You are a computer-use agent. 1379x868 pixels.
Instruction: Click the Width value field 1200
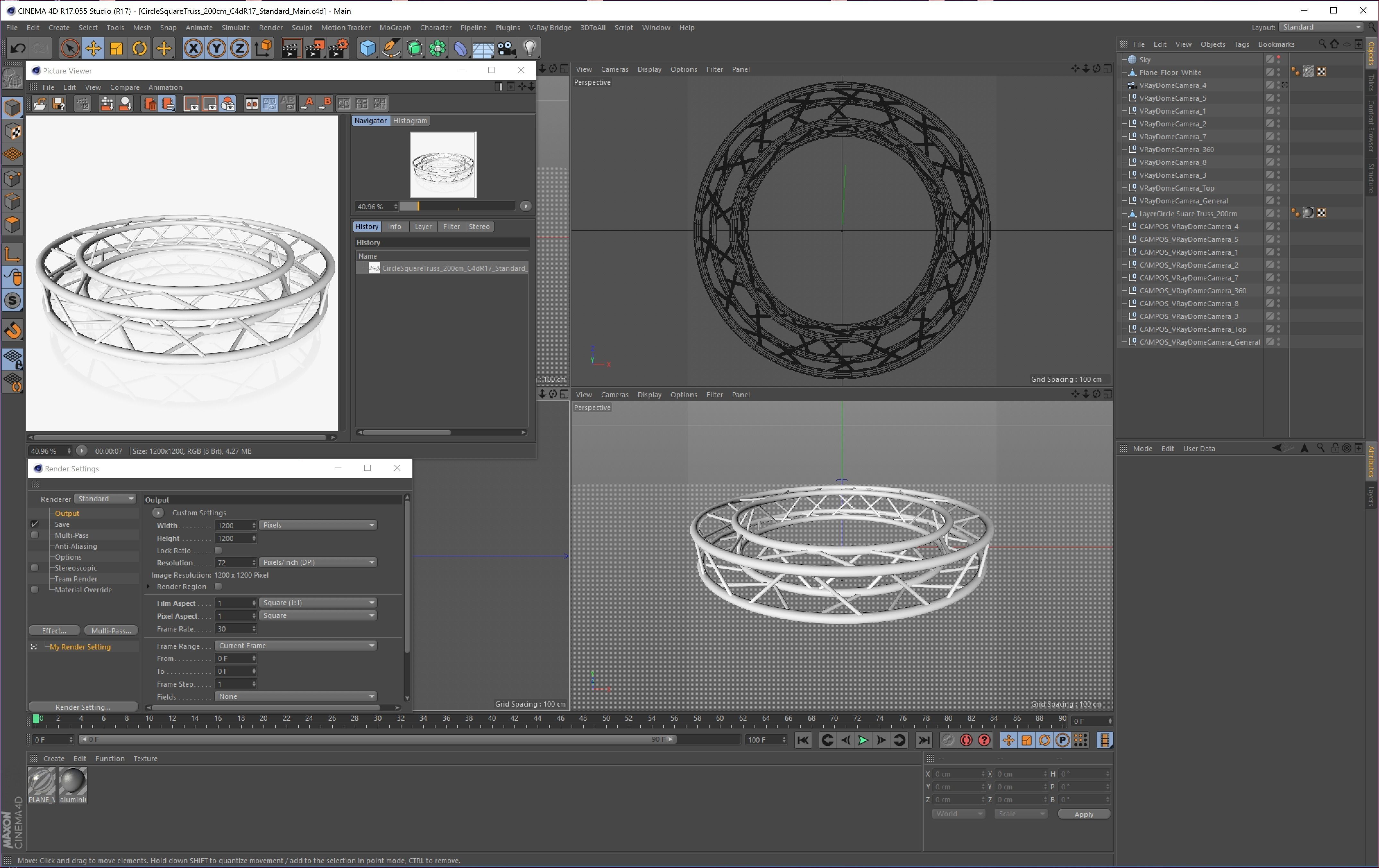pyautogui.click(x=235, y=525)
